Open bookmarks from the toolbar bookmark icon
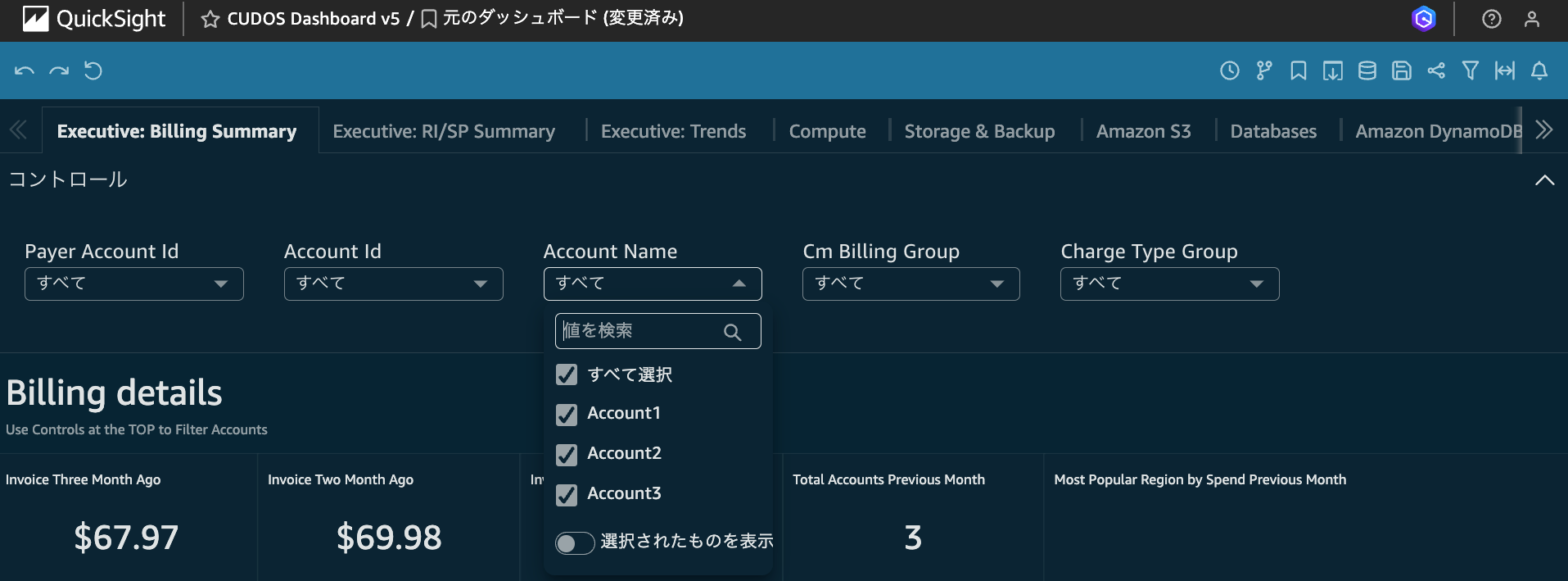Screen dimensions: 1568x581 (x=1299, y=70)
